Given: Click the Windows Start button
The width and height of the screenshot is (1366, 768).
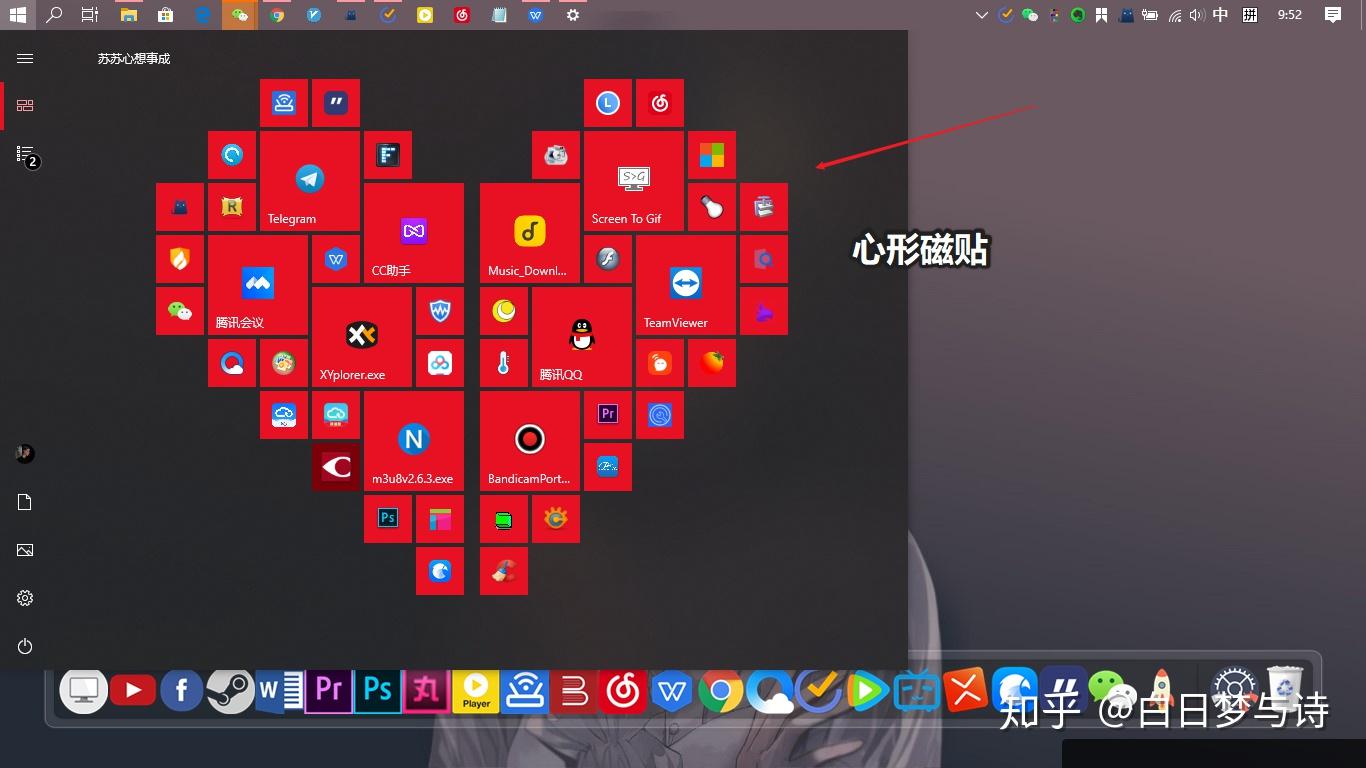Looking at the screenshot, I should pos(18,15).
